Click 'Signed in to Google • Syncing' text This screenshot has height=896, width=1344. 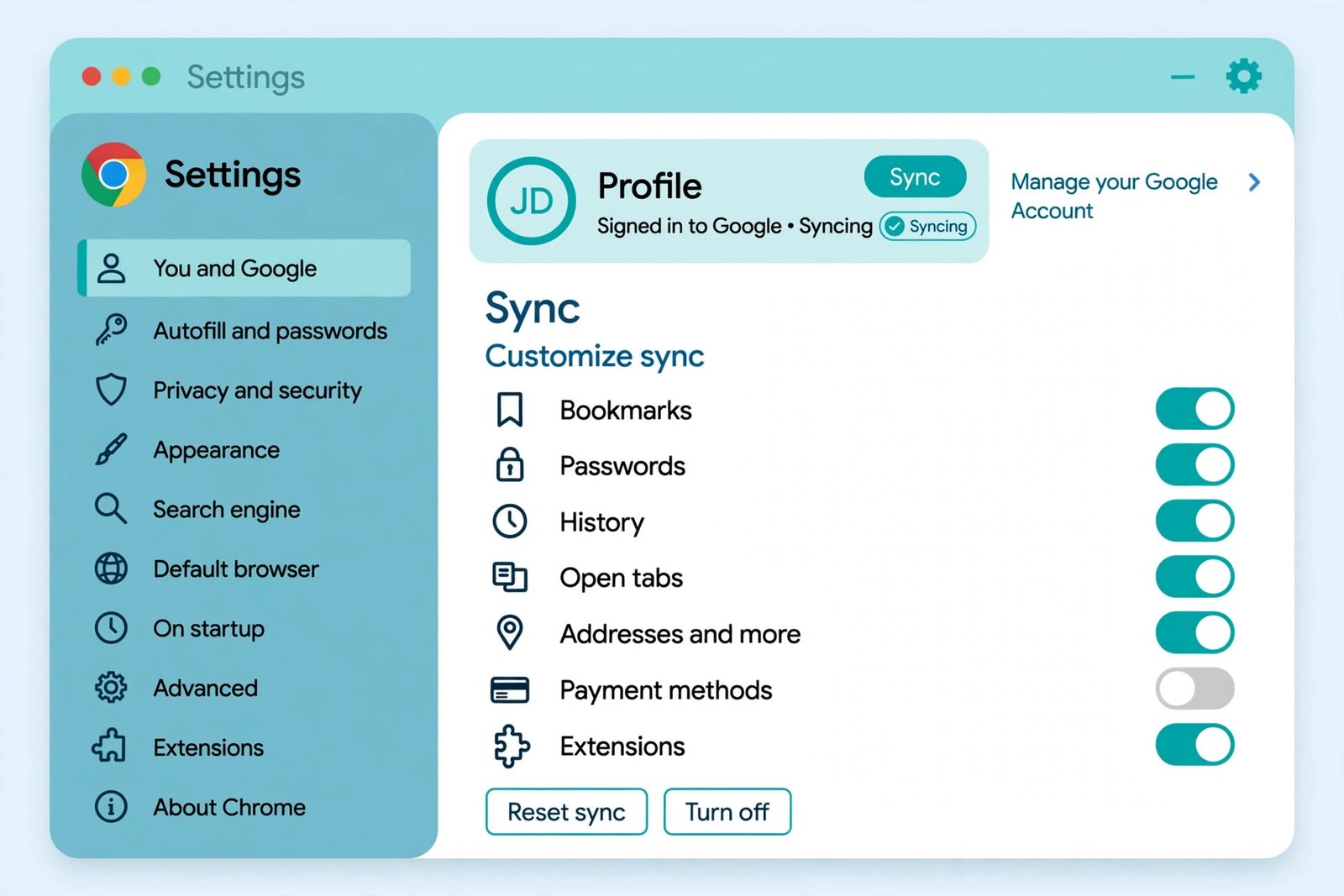[735, 226]
